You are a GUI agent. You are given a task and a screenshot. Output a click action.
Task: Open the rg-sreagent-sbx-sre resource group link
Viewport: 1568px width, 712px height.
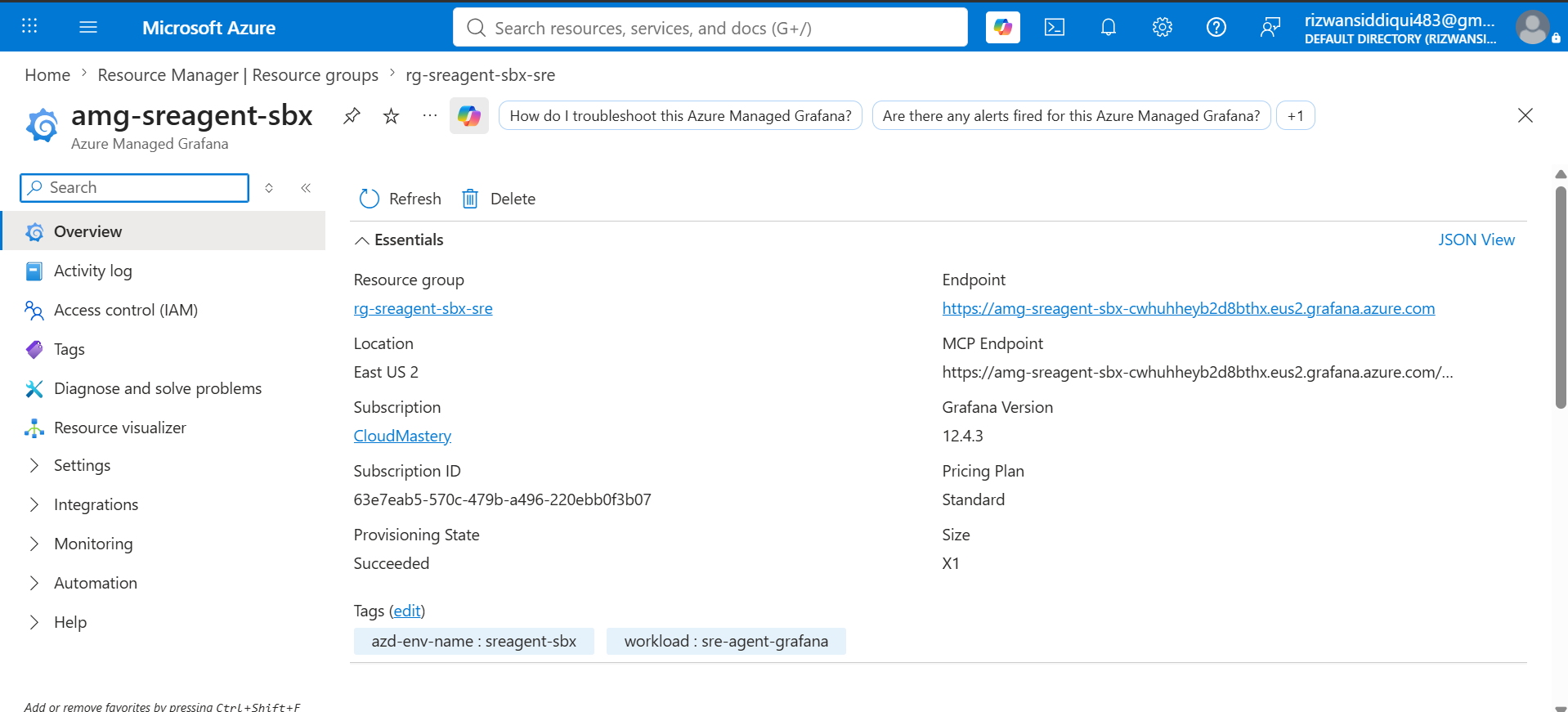click(x=423, y=308)
